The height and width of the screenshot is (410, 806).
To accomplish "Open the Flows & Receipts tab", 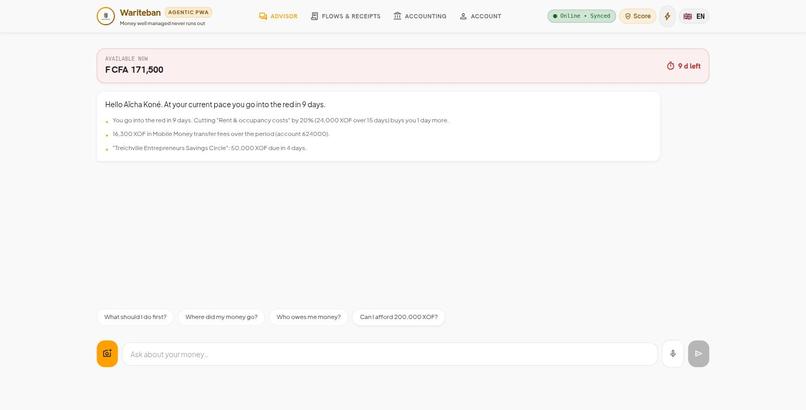I will tap(345, 16).
